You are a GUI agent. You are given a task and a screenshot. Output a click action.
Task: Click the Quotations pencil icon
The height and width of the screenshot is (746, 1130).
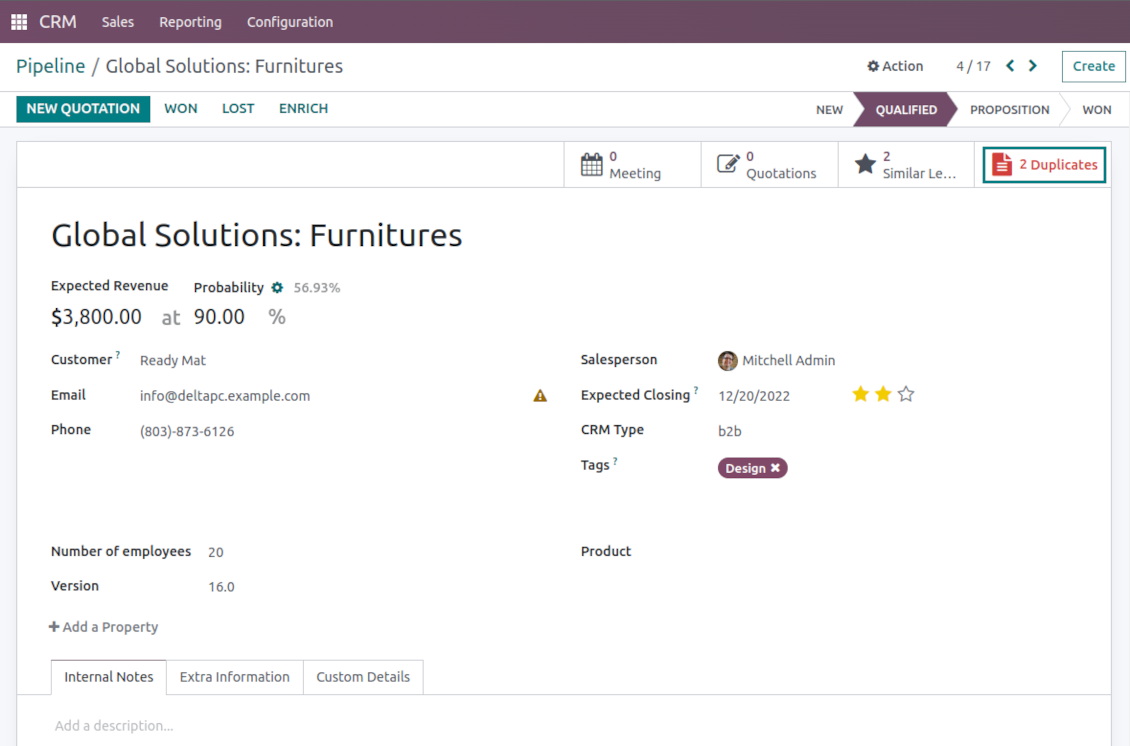728,165
